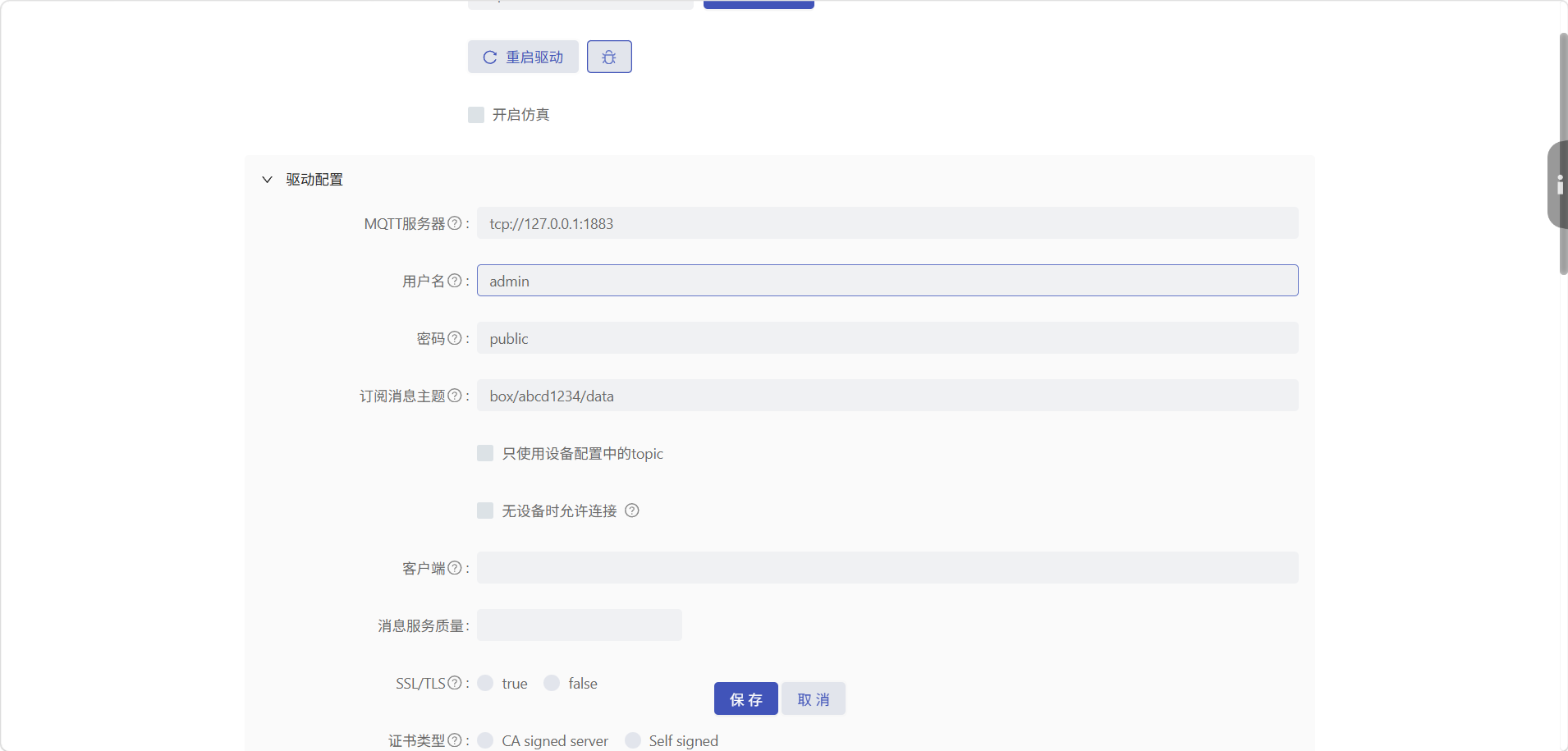
Task: Click the 重启驱动 restart button
Action: coord(523,56)
